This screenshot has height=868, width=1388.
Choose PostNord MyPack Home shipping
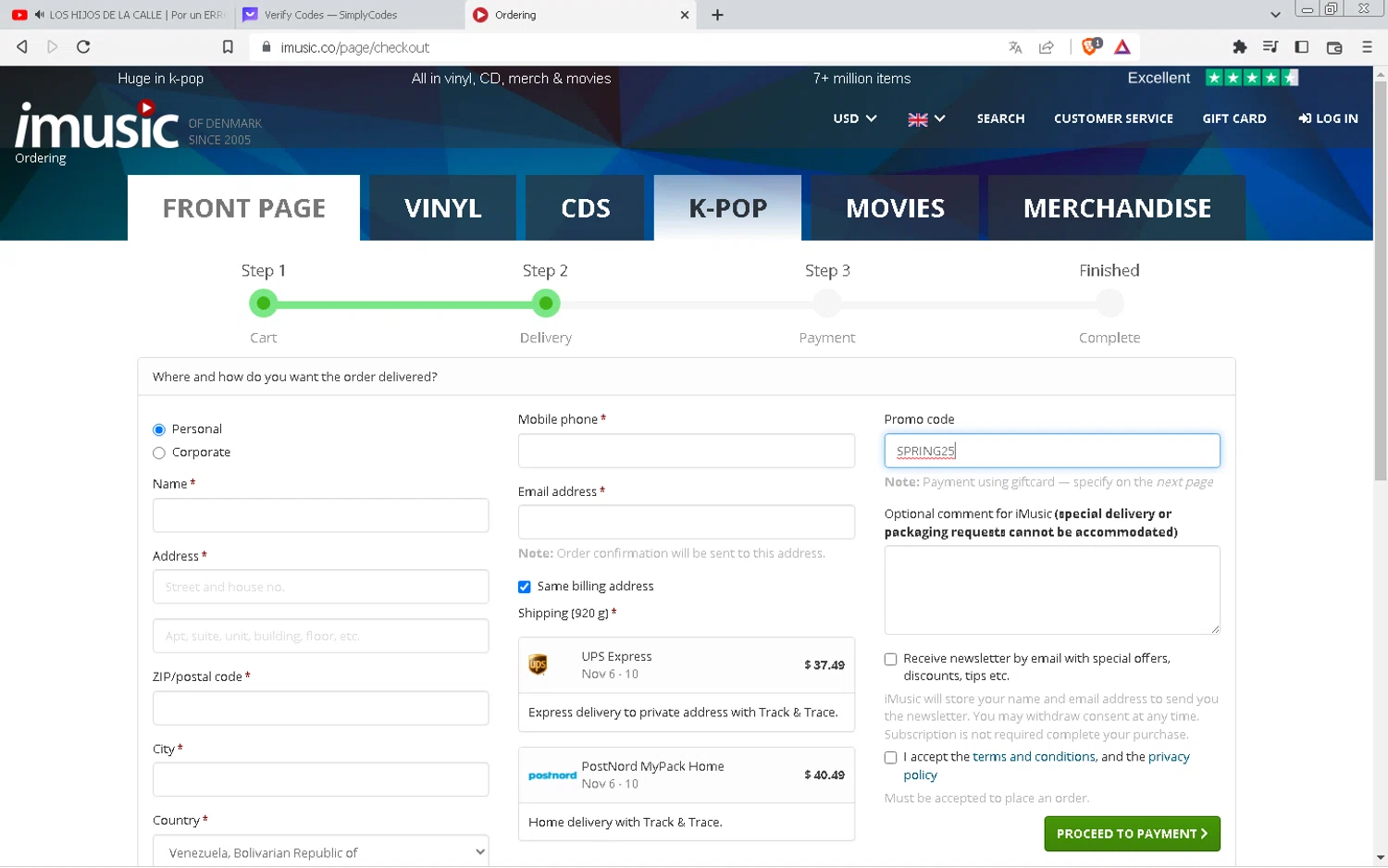pos(687,775)
